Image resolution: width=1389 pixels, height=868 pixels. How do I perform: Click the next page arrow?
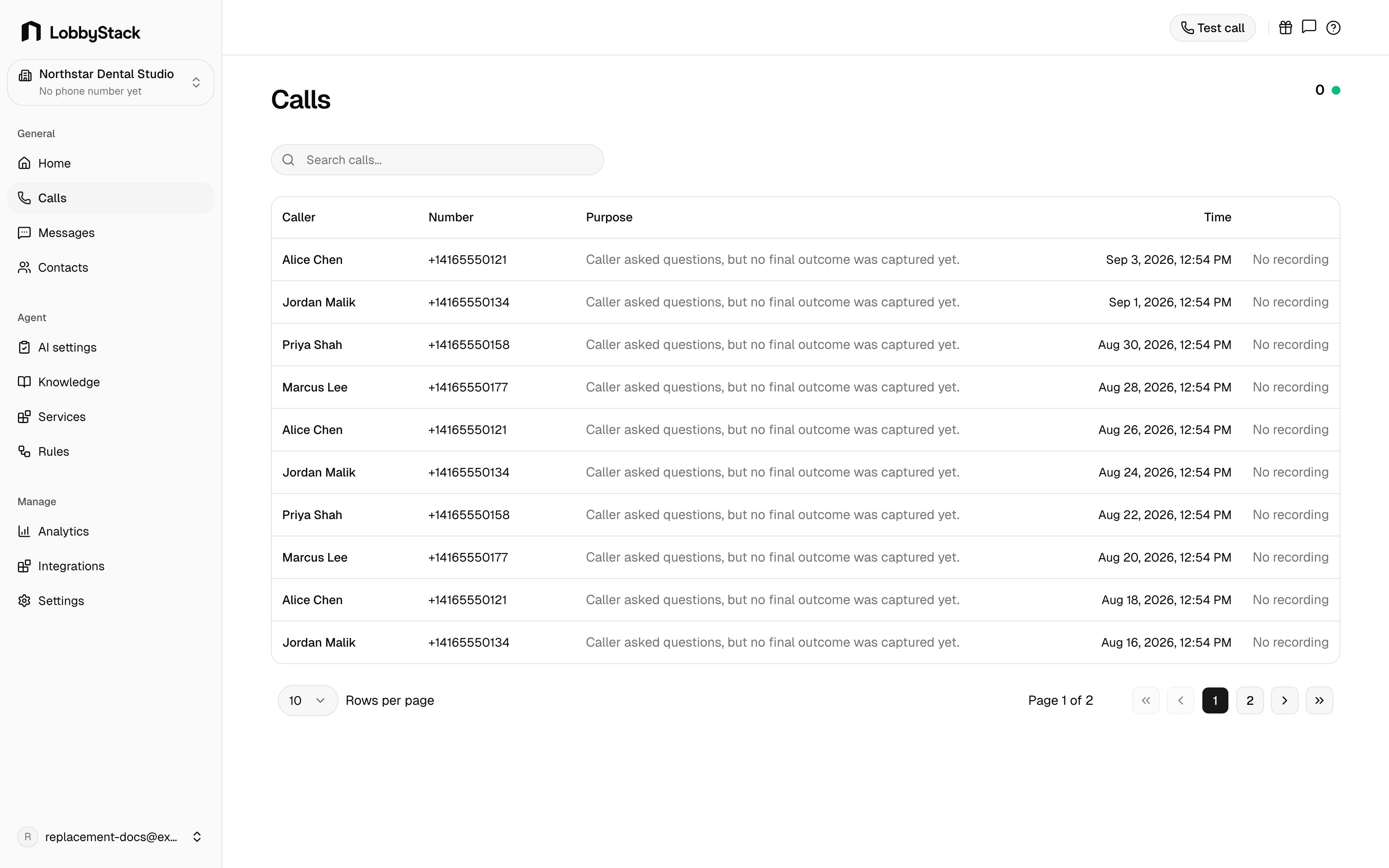point(1284,700)
